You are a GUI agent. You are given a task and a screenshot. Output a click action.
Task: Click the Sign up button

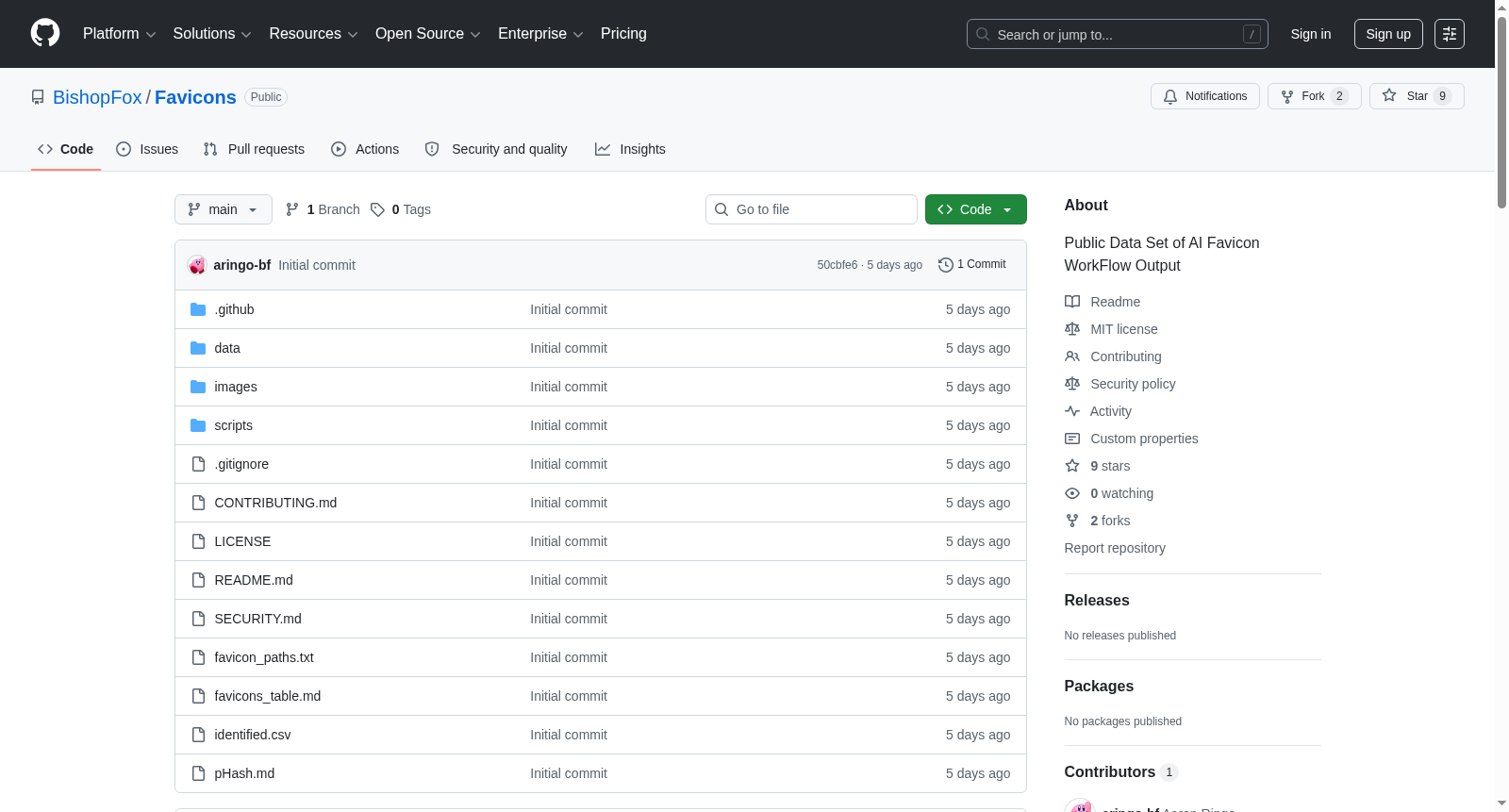[x=1388, y=34]
